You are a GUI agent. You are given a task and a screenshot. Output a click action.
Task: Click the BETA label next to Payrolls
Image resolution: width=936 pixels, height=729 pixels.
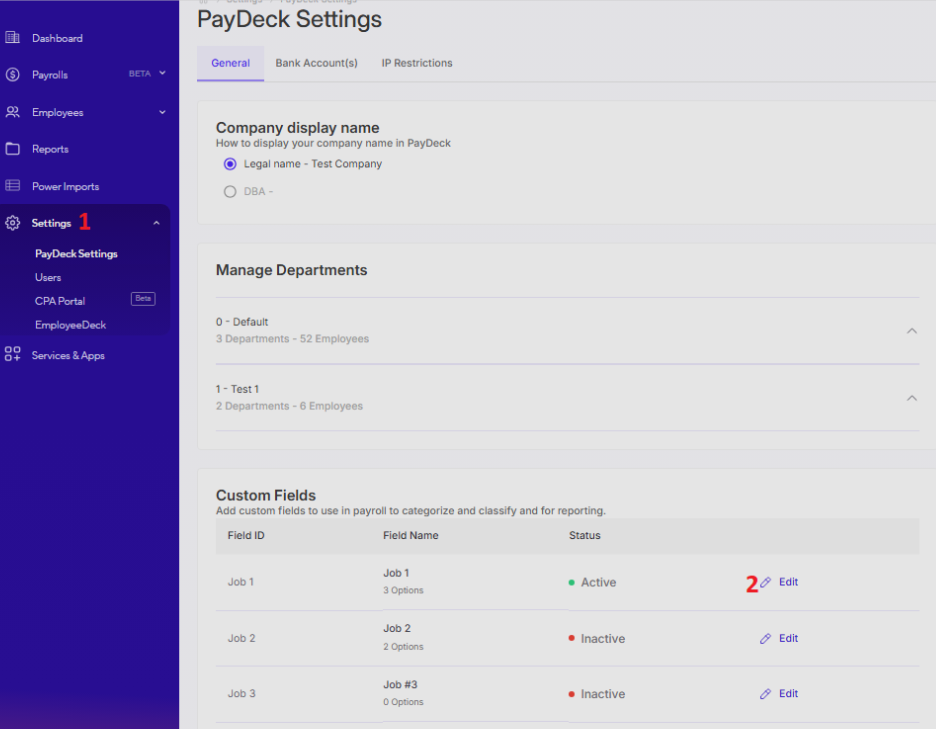pyautogui.click(x=140, y=73)
